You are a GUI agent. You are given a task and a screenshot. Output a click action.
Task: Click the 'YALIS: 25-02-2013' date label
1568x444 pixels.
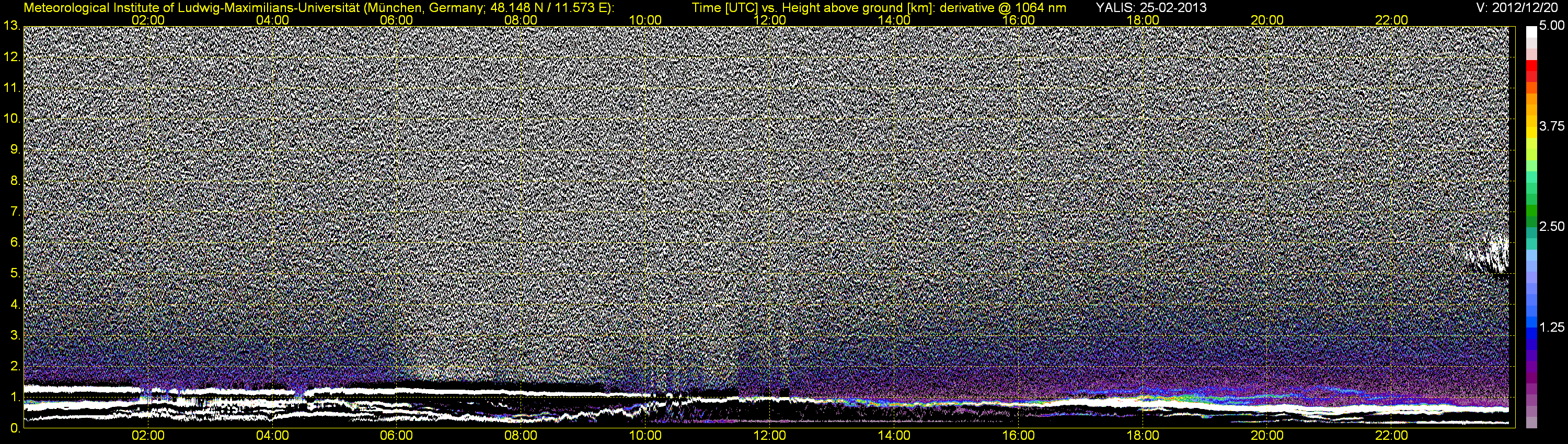click(x=1151, y=8)
